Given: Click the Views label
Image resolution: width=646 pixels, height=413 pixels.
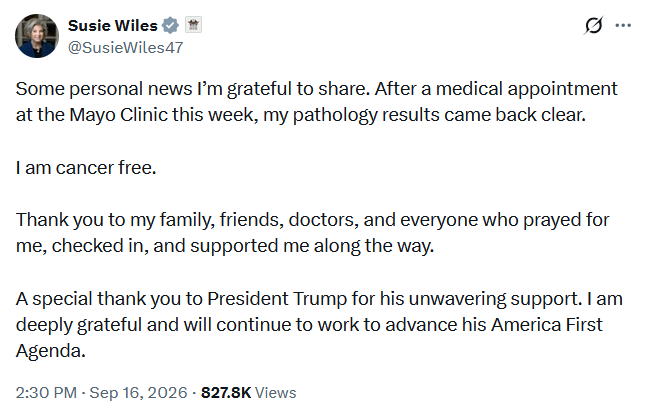Looking at the screenshot, I should click(275, 393).
